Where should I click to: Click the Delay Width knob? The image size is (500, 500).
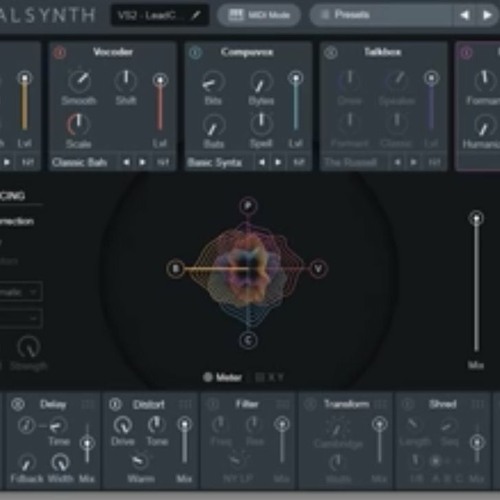tap(60, 463)
